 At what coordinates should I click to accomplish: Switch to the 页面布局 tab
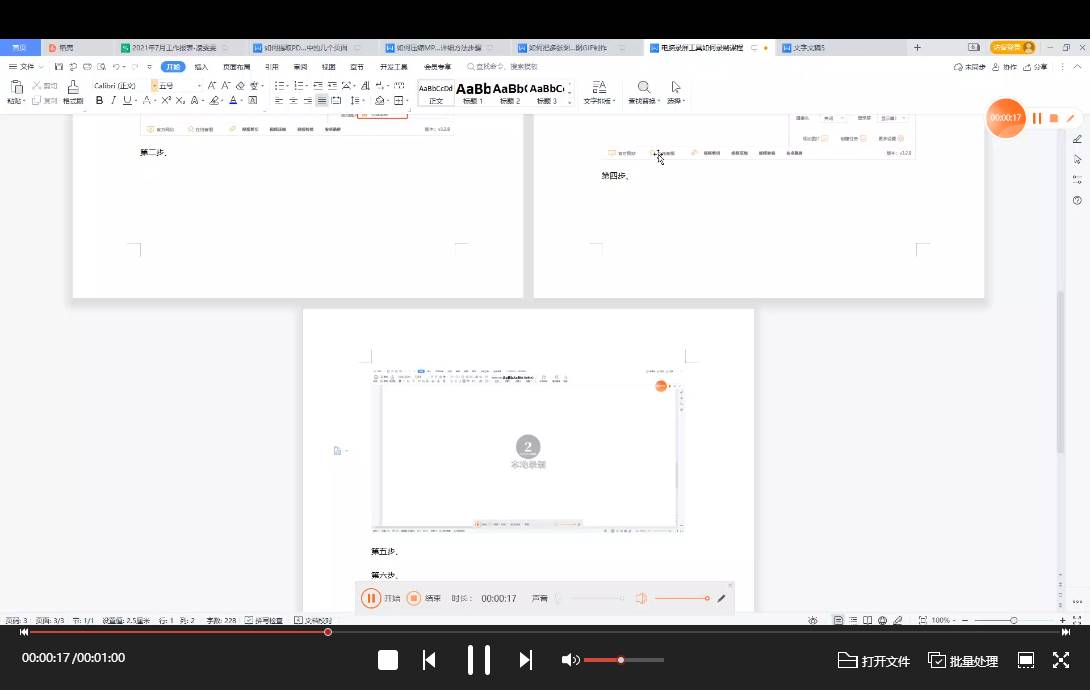[x=236, y=67]
